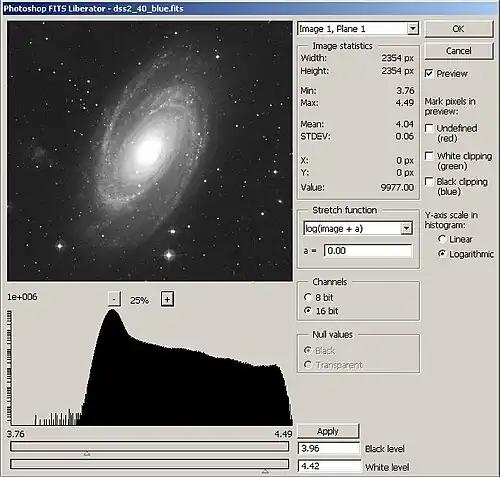Select Logarithmic histogram Y-axis scale
The image size is (500, 477).
442,254
